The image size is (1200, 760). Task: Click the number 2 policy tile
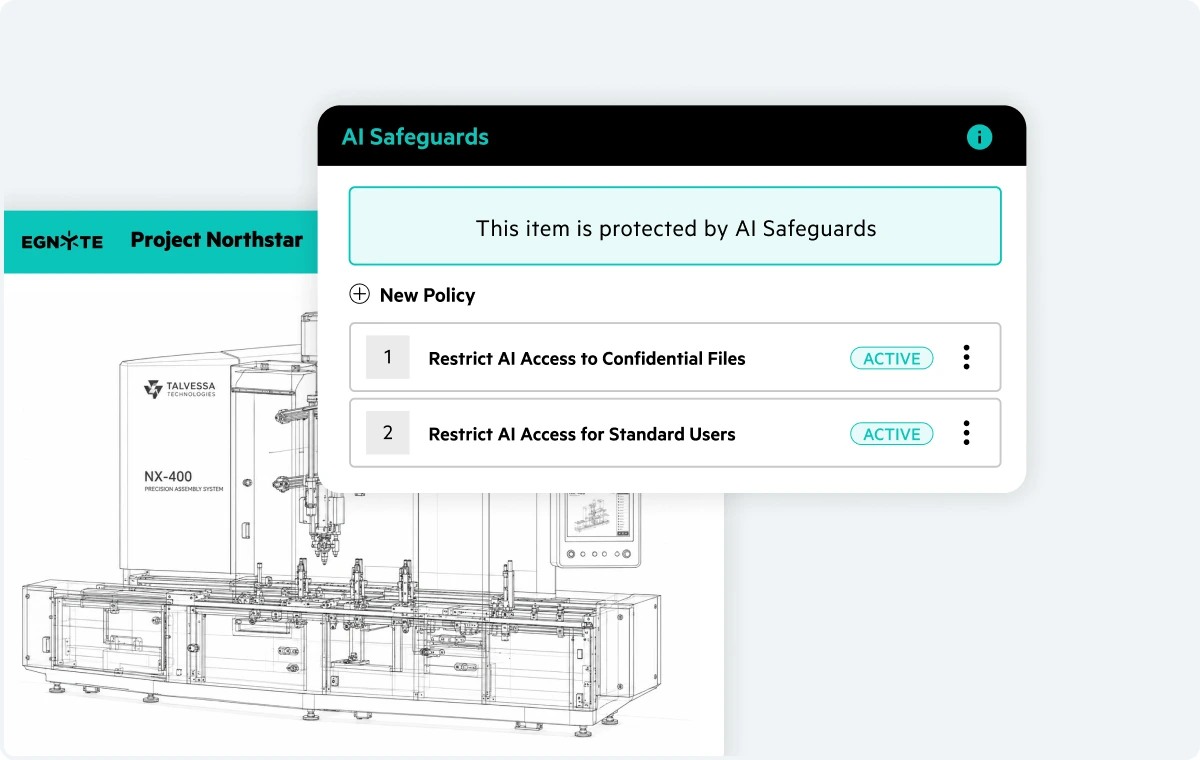pyautogui.click(x=388, y=433)
